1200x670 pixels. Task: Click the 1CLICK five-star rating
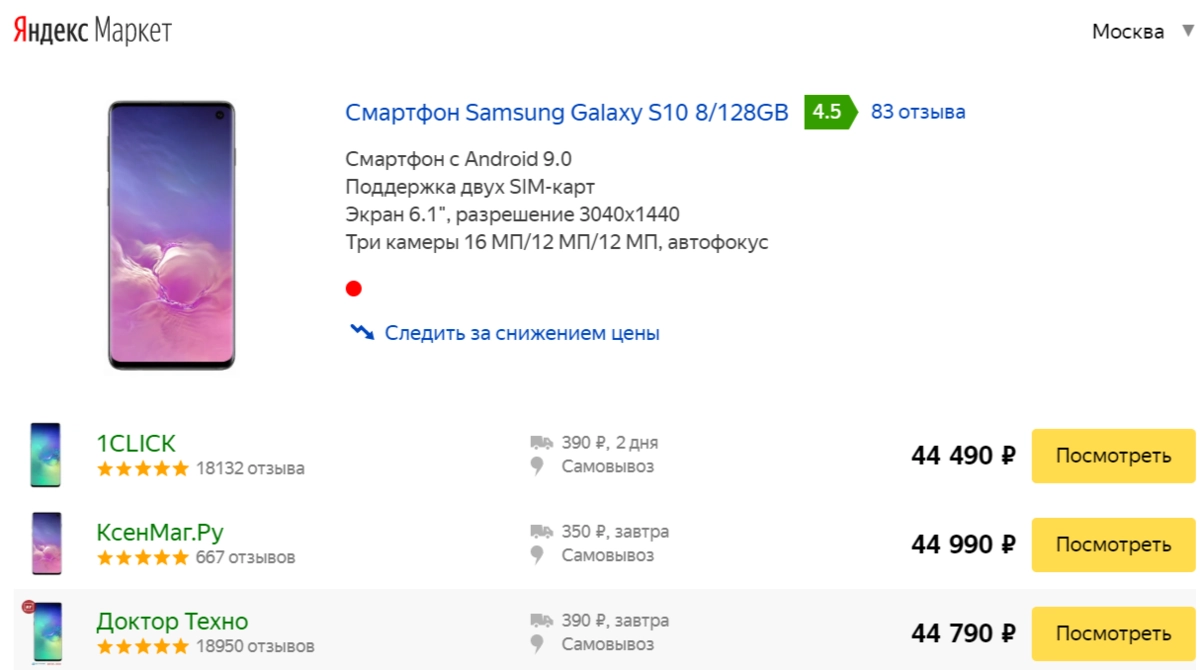142,468
